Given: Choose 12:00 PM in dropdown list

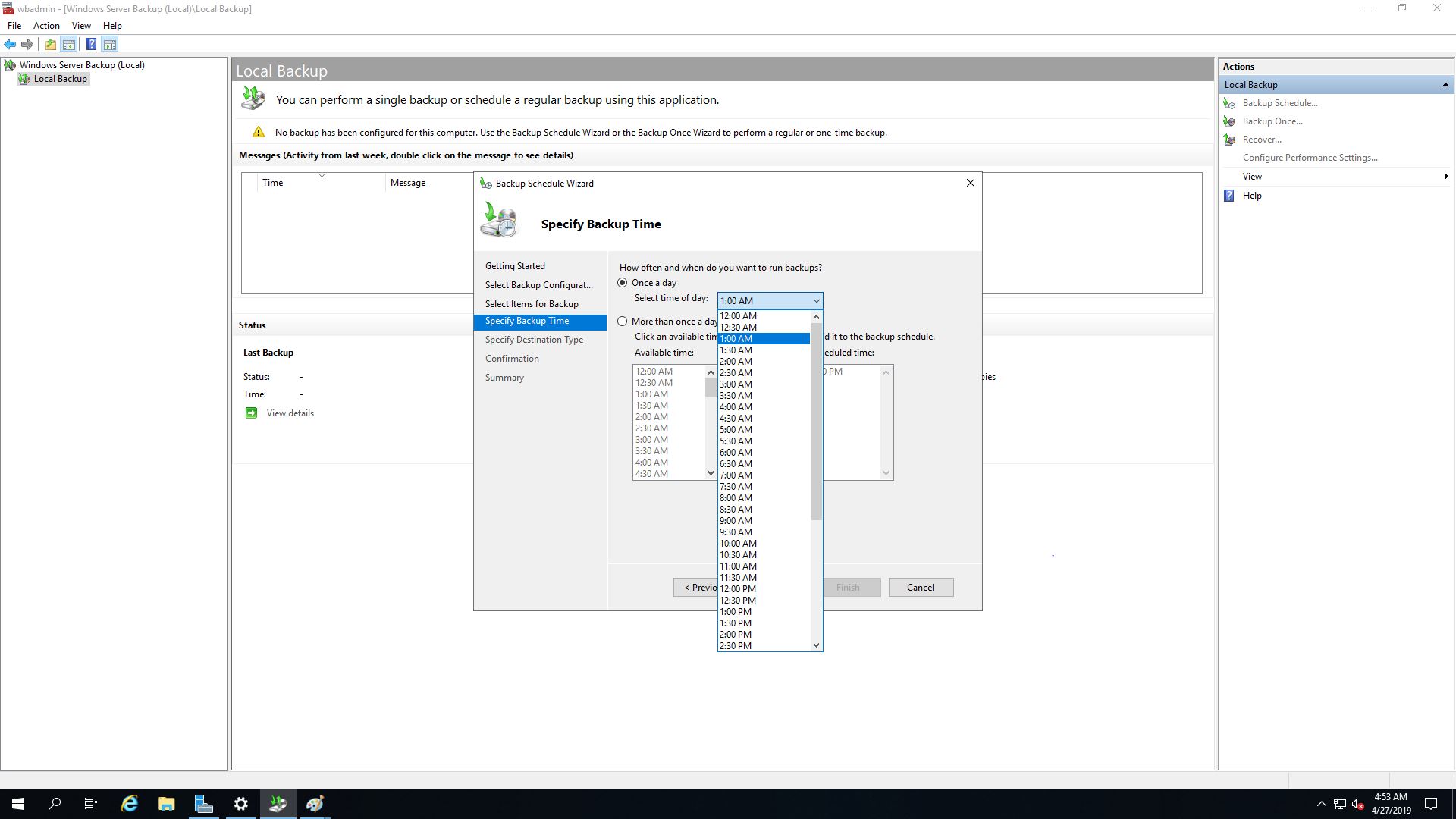Looking at the screenshot, I should coord(764,589).
